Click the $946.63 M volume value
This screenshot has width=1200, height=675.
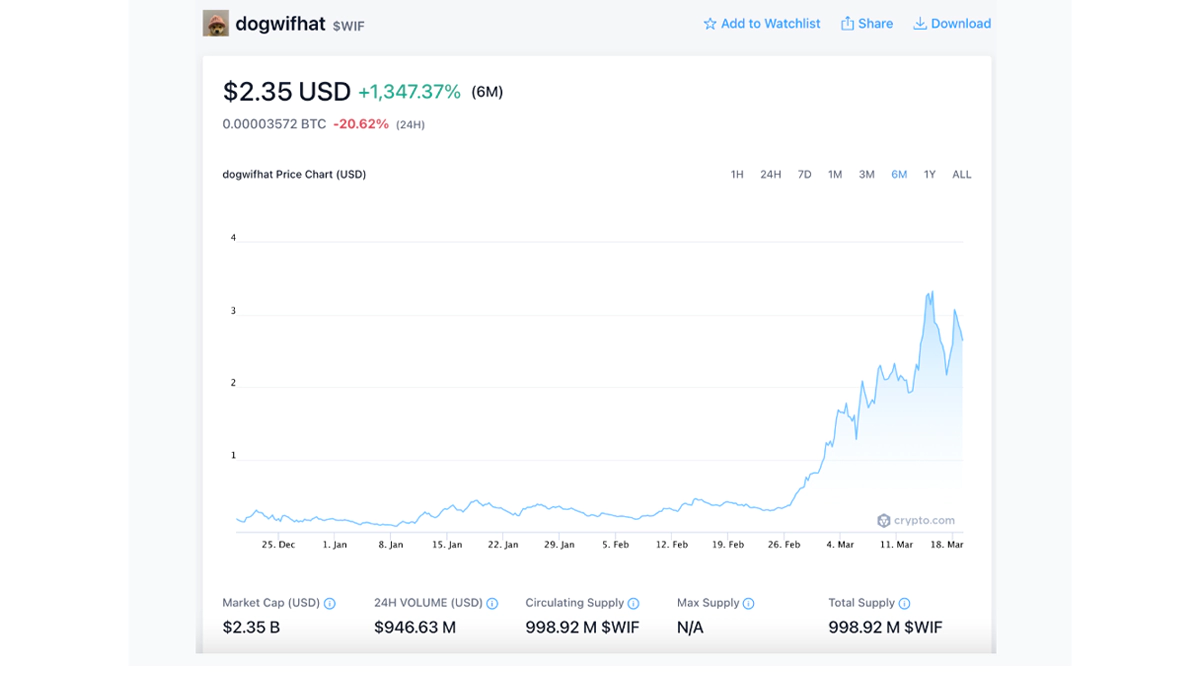click(x=415, y=628)
